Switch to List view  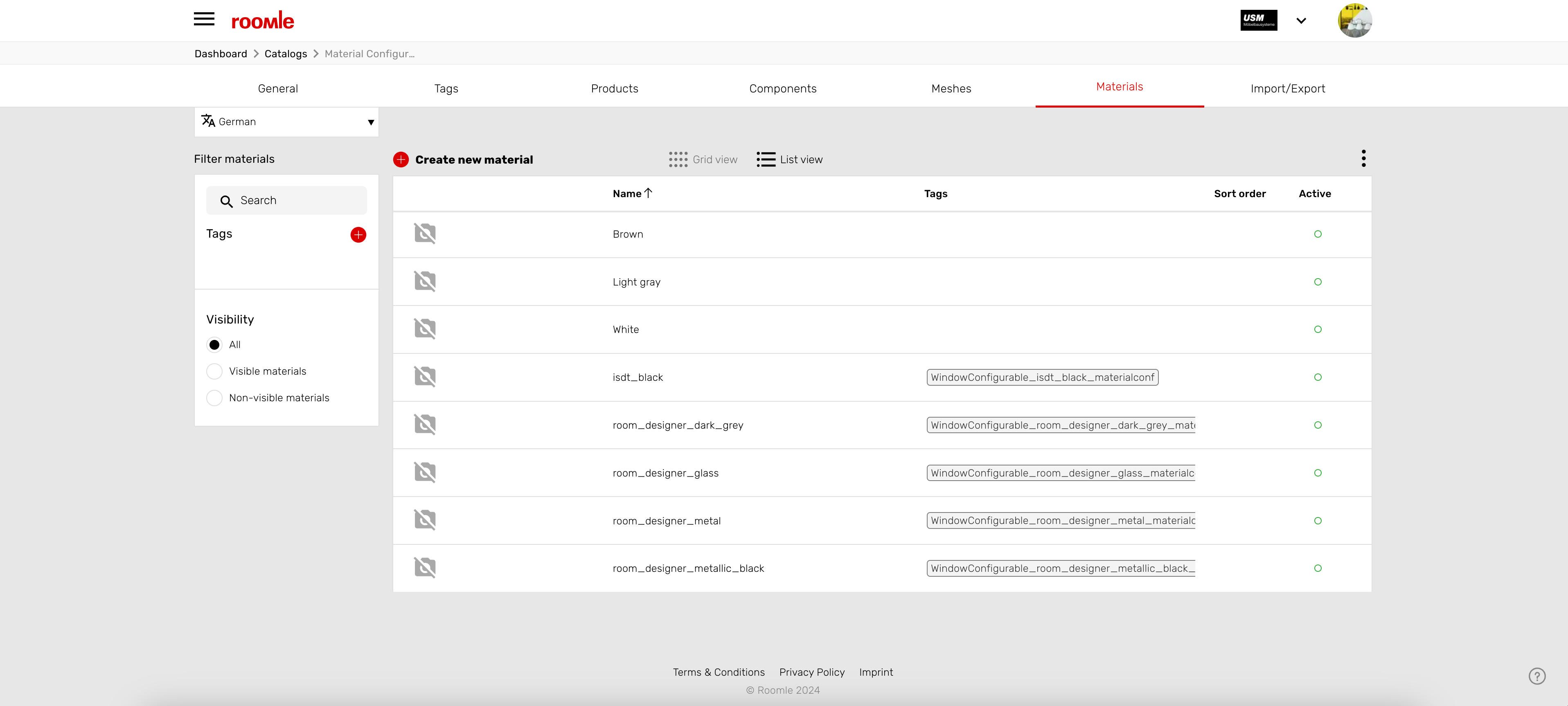(789, 160)
